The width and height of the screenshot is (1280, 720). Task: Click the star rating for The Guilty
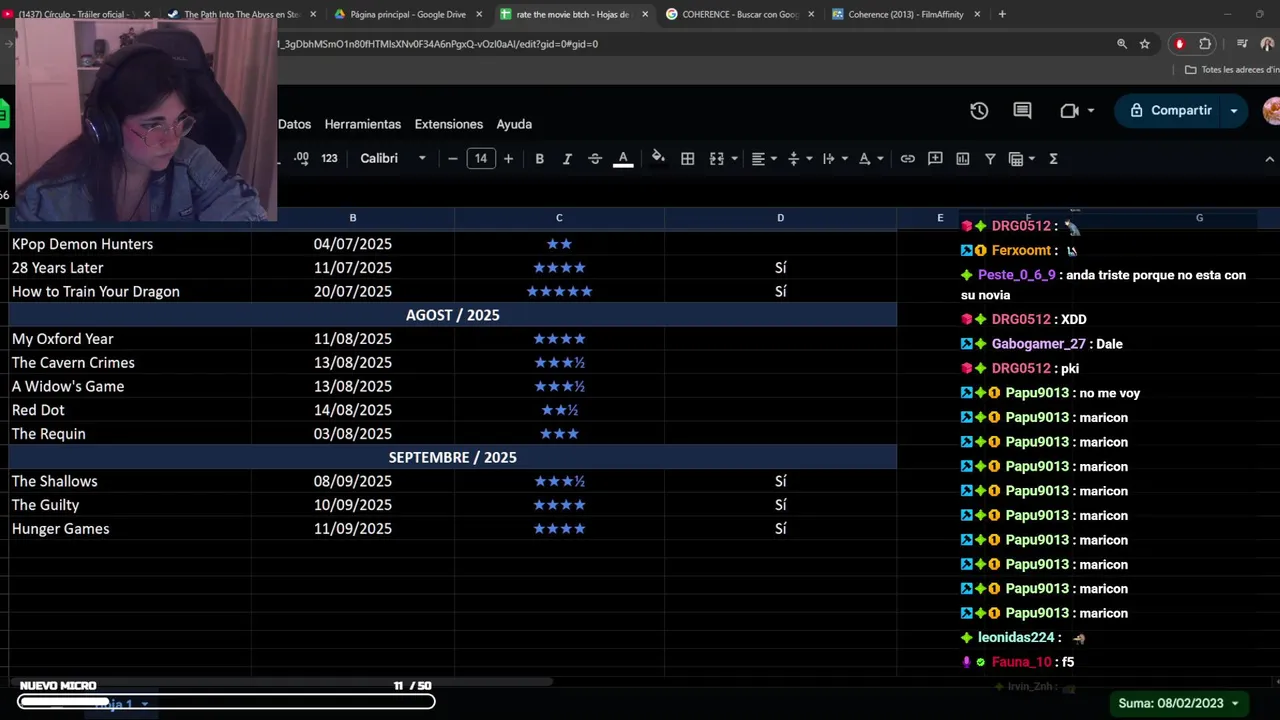click(x=559, y=505)
